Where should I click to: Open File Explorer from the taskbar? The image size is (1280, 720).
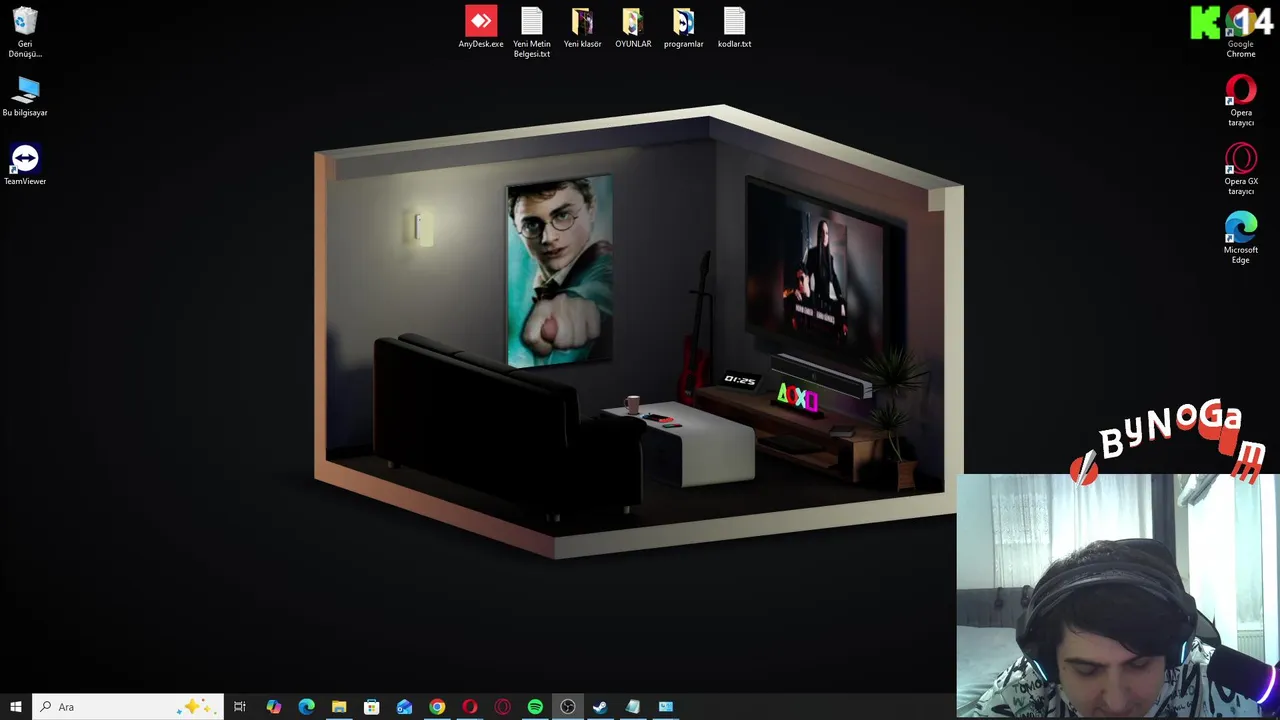pos(339,707)
